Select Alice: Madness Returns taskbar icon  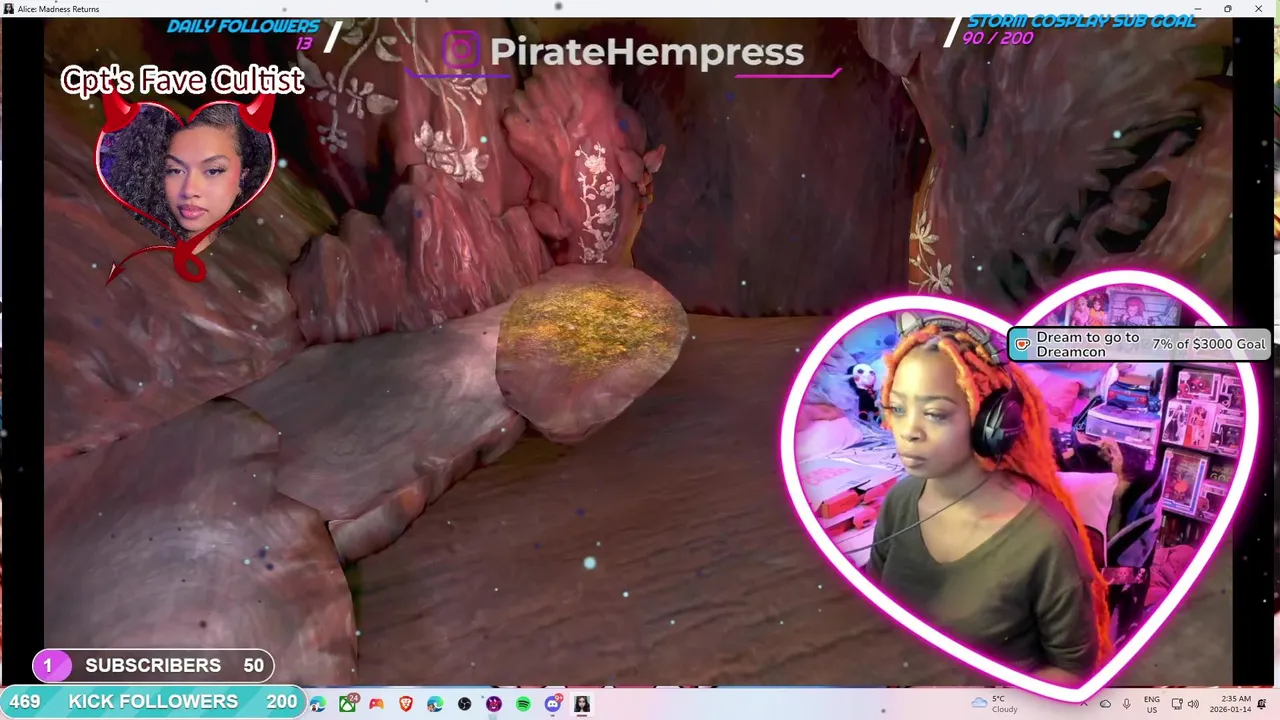coord(582,704)
